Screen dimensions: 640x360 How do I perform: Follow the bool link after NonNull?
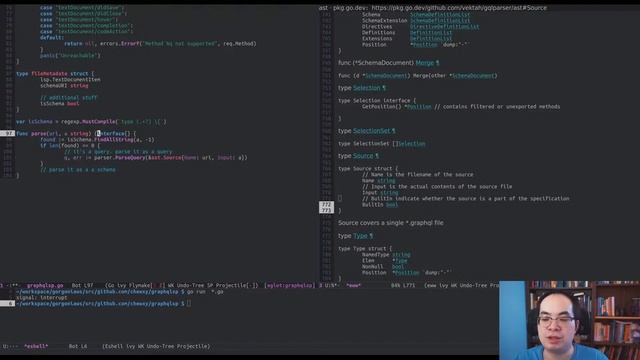click(x=398, y=267)
